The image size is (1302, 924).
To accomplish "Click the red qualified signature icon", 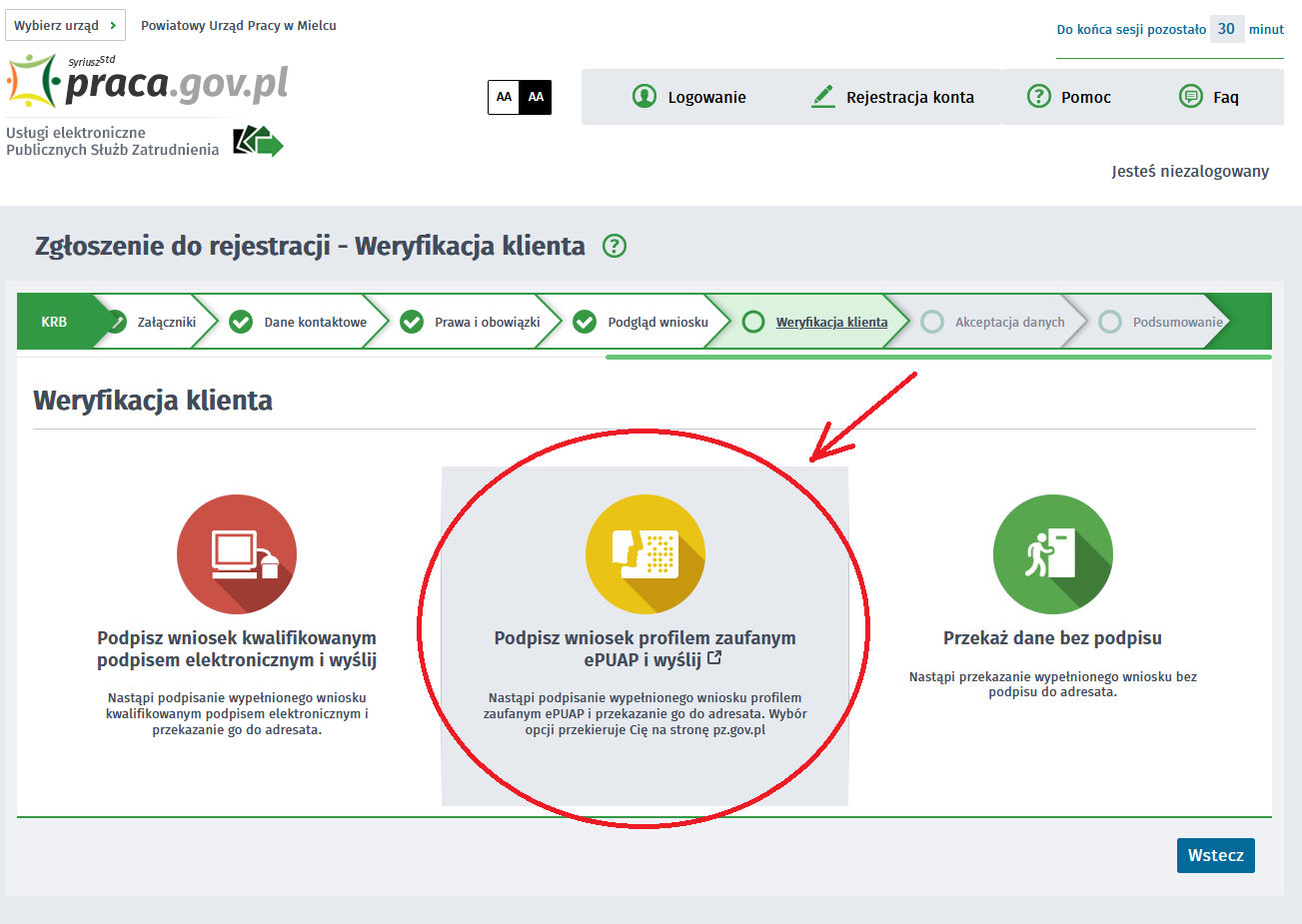I will tap(237, 554).
